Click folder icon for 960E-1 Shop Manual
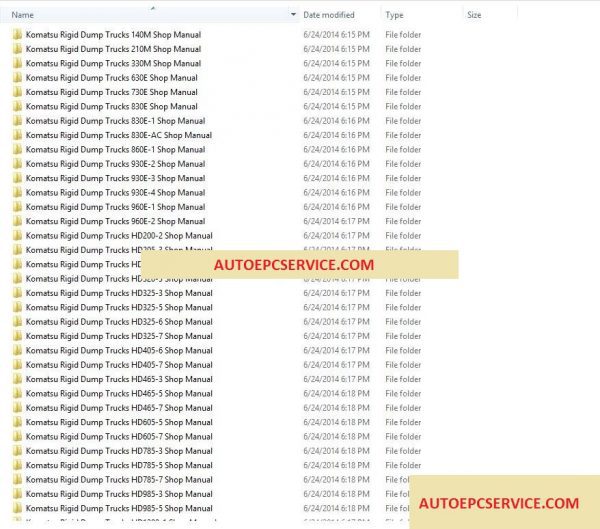 pos(17,207)
